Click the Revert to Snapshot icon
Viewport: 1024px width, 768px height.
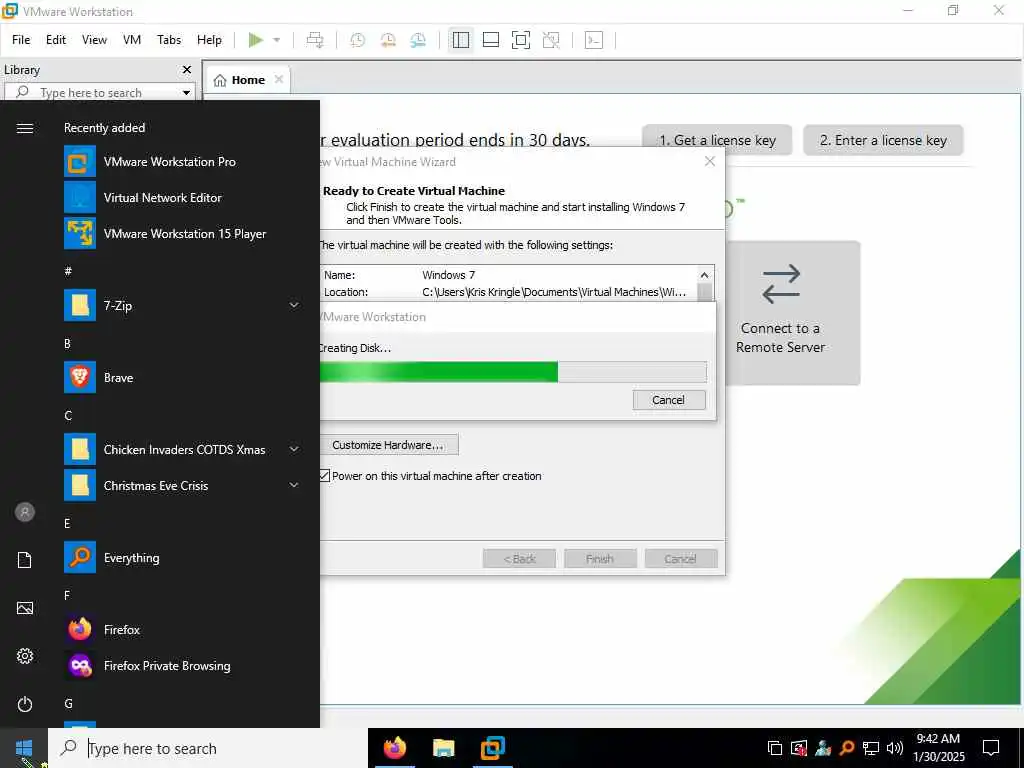click(x=388, y=40)
